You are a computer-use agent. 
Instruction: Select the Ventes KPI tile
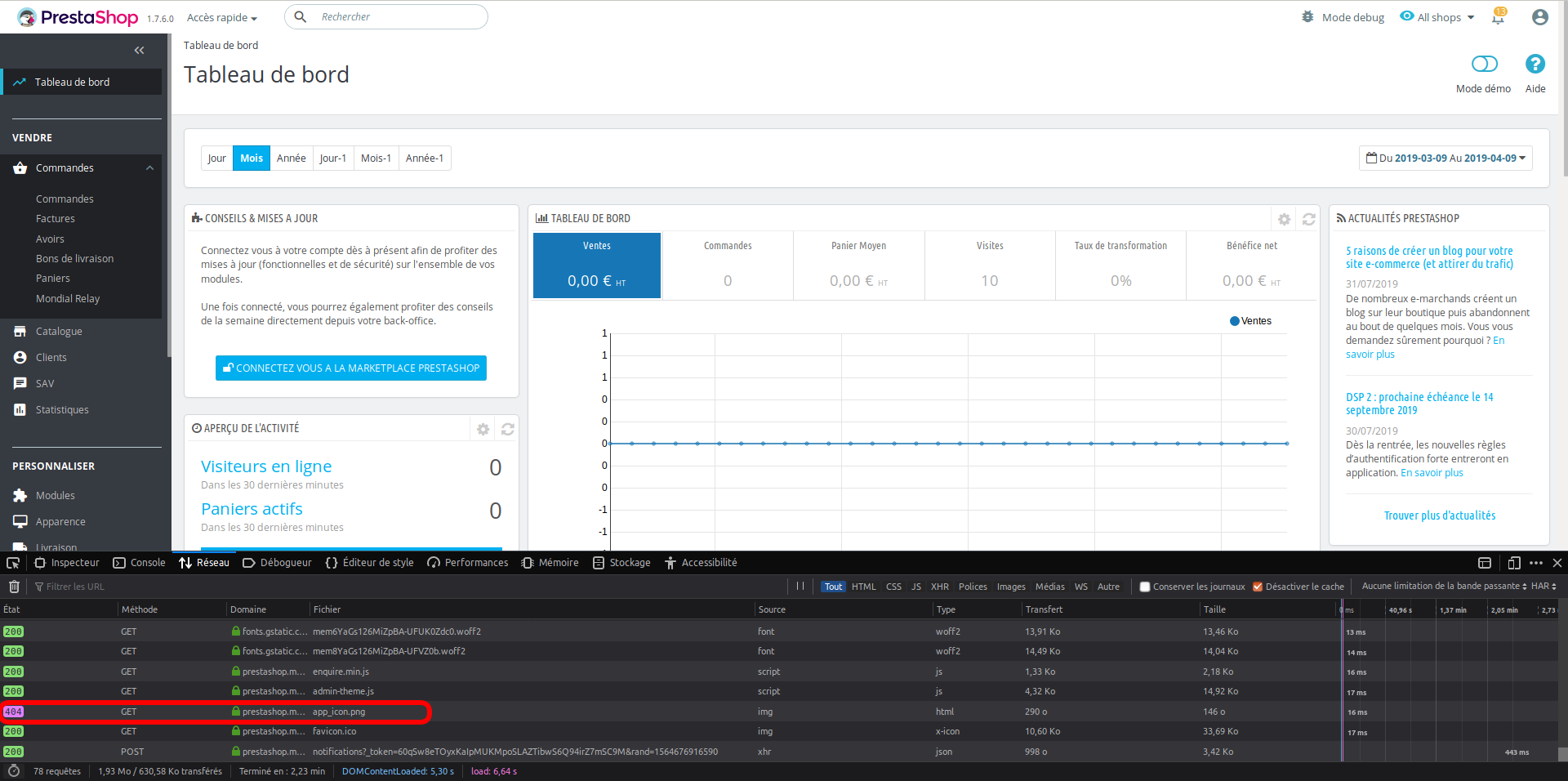pyautogui.click(x=597, y=266)
